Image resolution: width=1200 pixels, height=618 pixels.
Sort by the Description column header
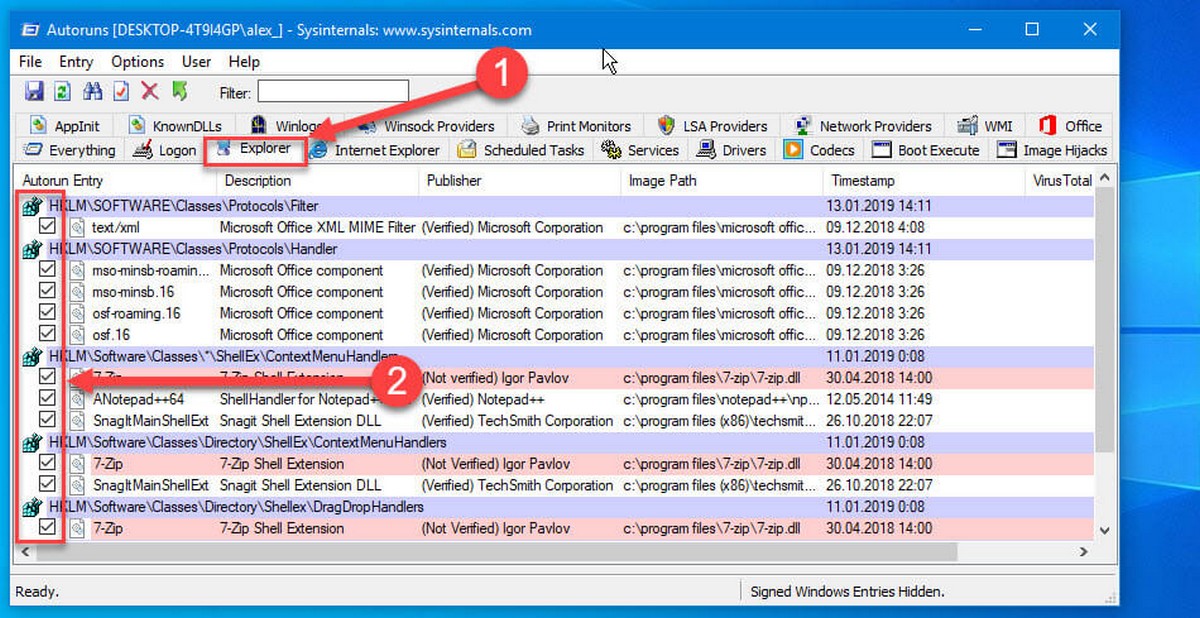pyautogui.click(x=318, y=181)
